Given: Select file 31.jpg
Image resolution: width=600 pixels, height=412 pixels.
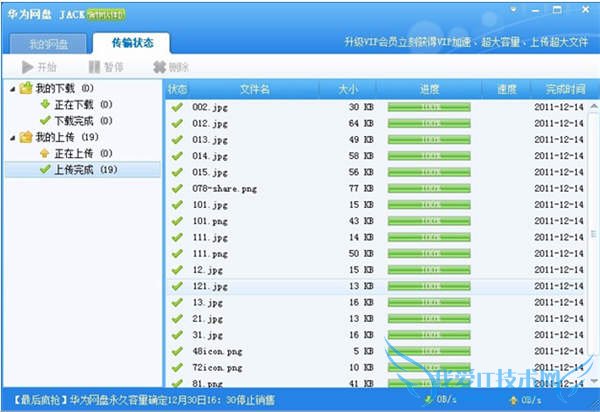Looking at the screenshot, I should 207,335.
